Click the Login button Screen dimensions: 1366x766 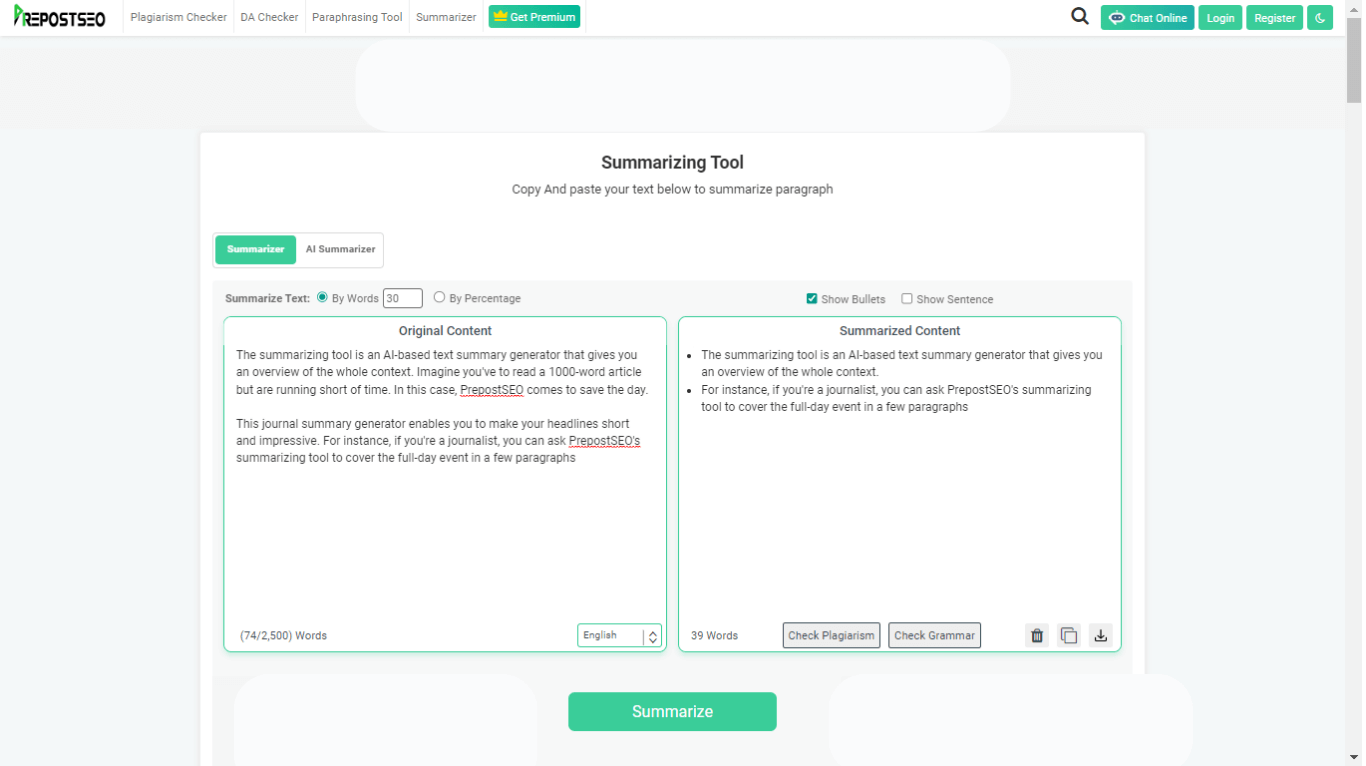[1220, 18]
